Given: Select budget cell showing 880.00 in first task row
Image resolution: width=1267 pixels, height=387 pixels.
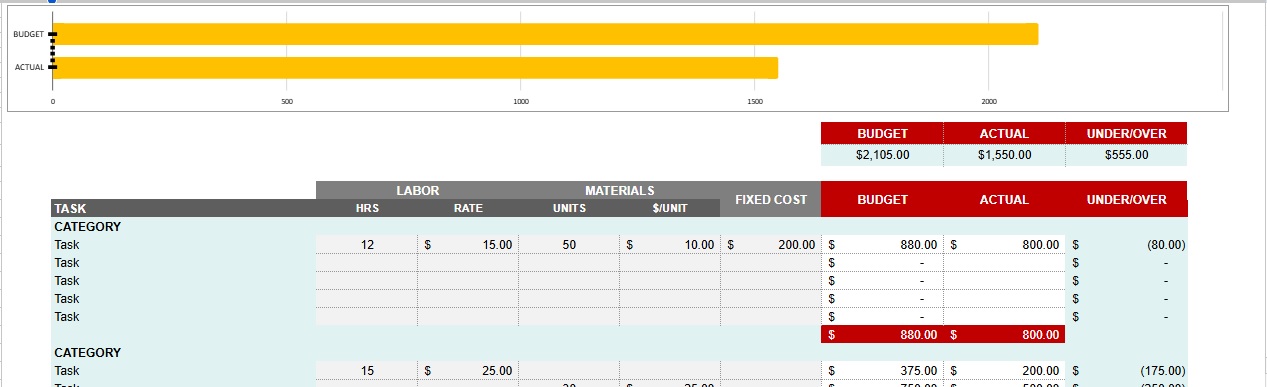Looking at the screenshot, I should click(x=882, y=244).
